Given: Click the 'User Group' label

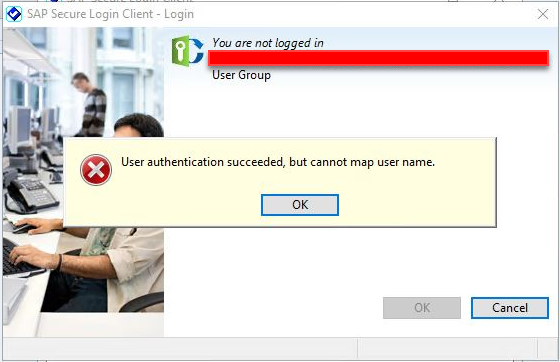Looking at the screenshot, I should click(x=241, y=75).
